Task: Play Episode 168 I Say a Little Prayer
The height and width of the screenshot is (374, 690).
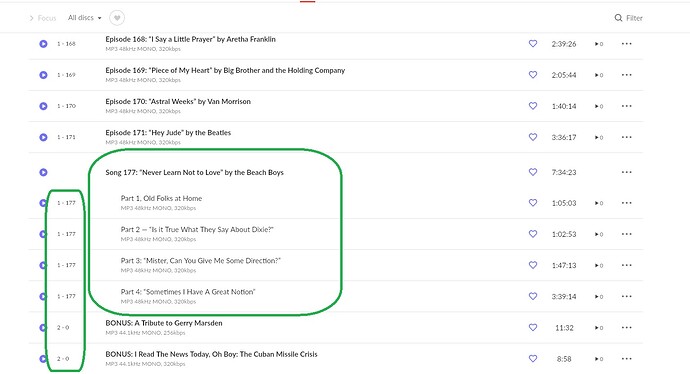Action: point(43,44)
